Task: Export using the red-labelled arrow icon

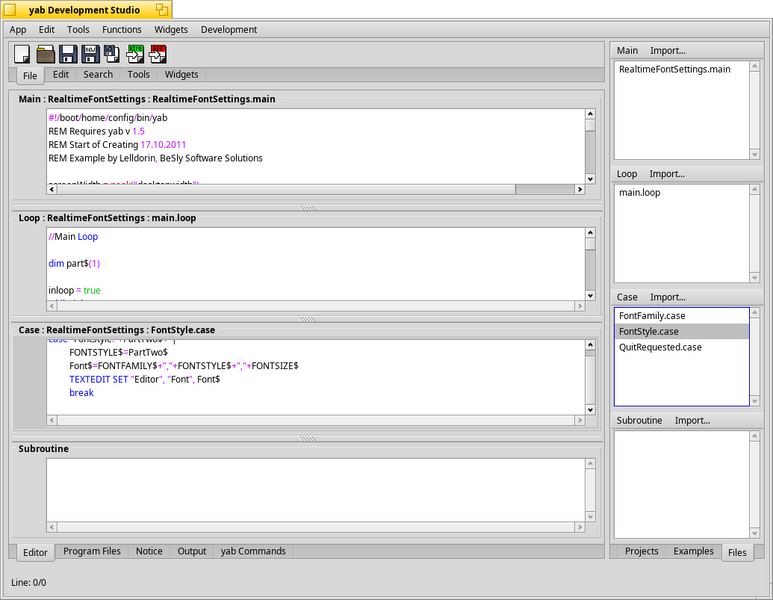Action: (x=158, y=54)
